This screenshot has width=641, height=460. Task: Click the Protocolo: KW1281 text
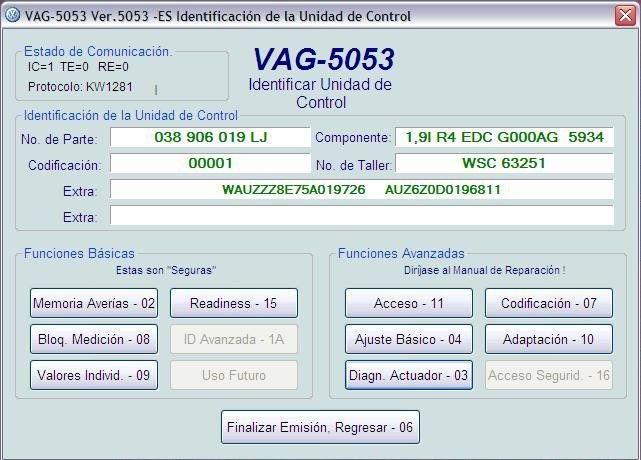click(81, 87)
